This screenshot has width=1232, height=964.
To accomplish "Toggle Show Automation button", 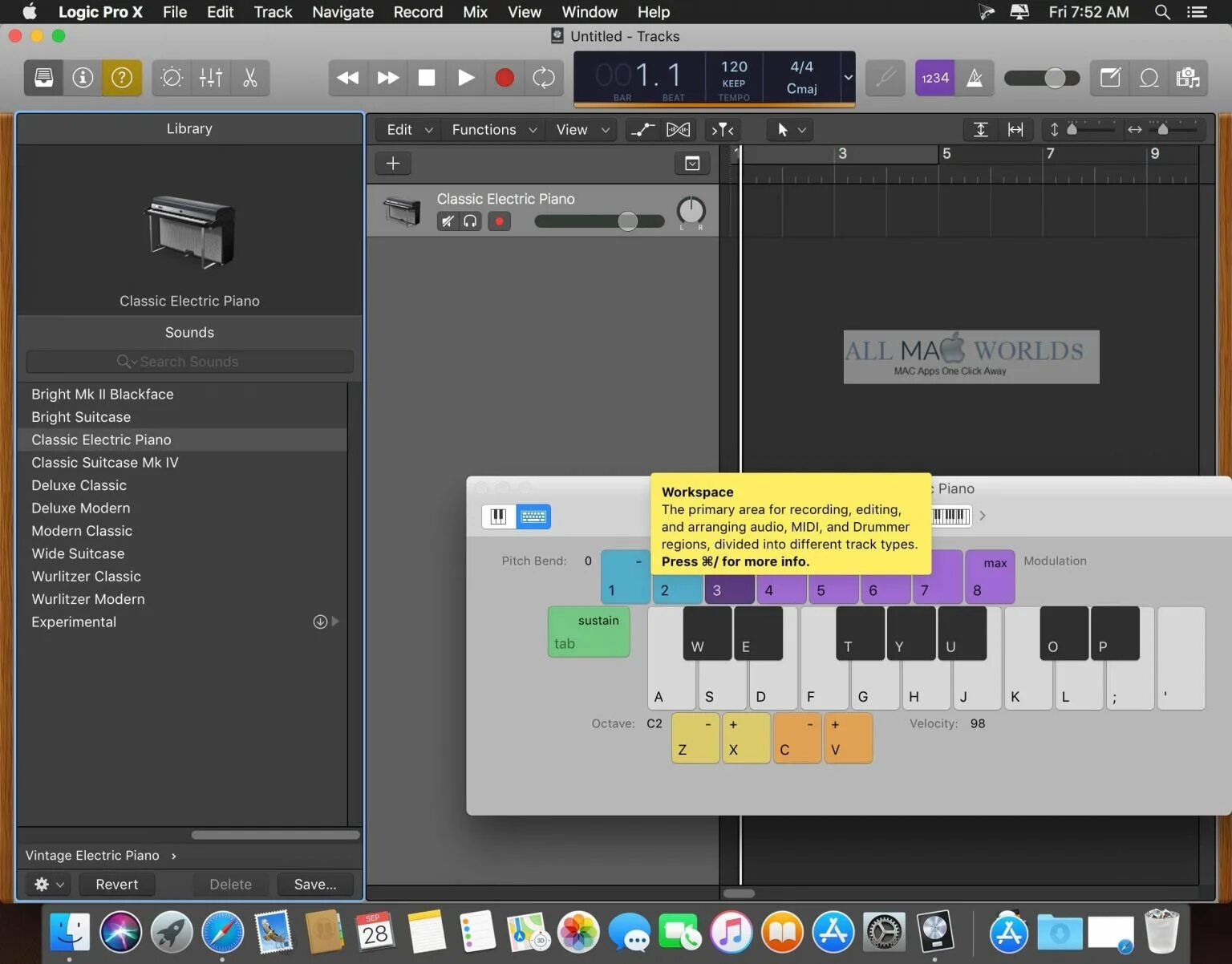I will tap(642, 130).
